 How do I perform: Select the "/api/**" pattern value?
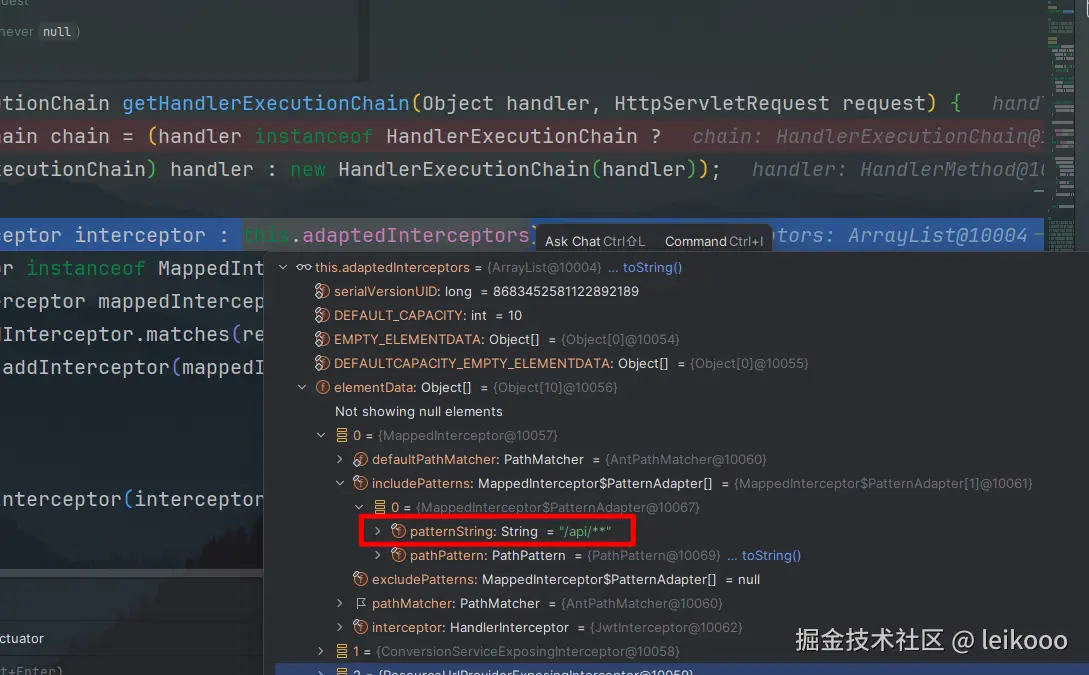(x=585, y=531)
